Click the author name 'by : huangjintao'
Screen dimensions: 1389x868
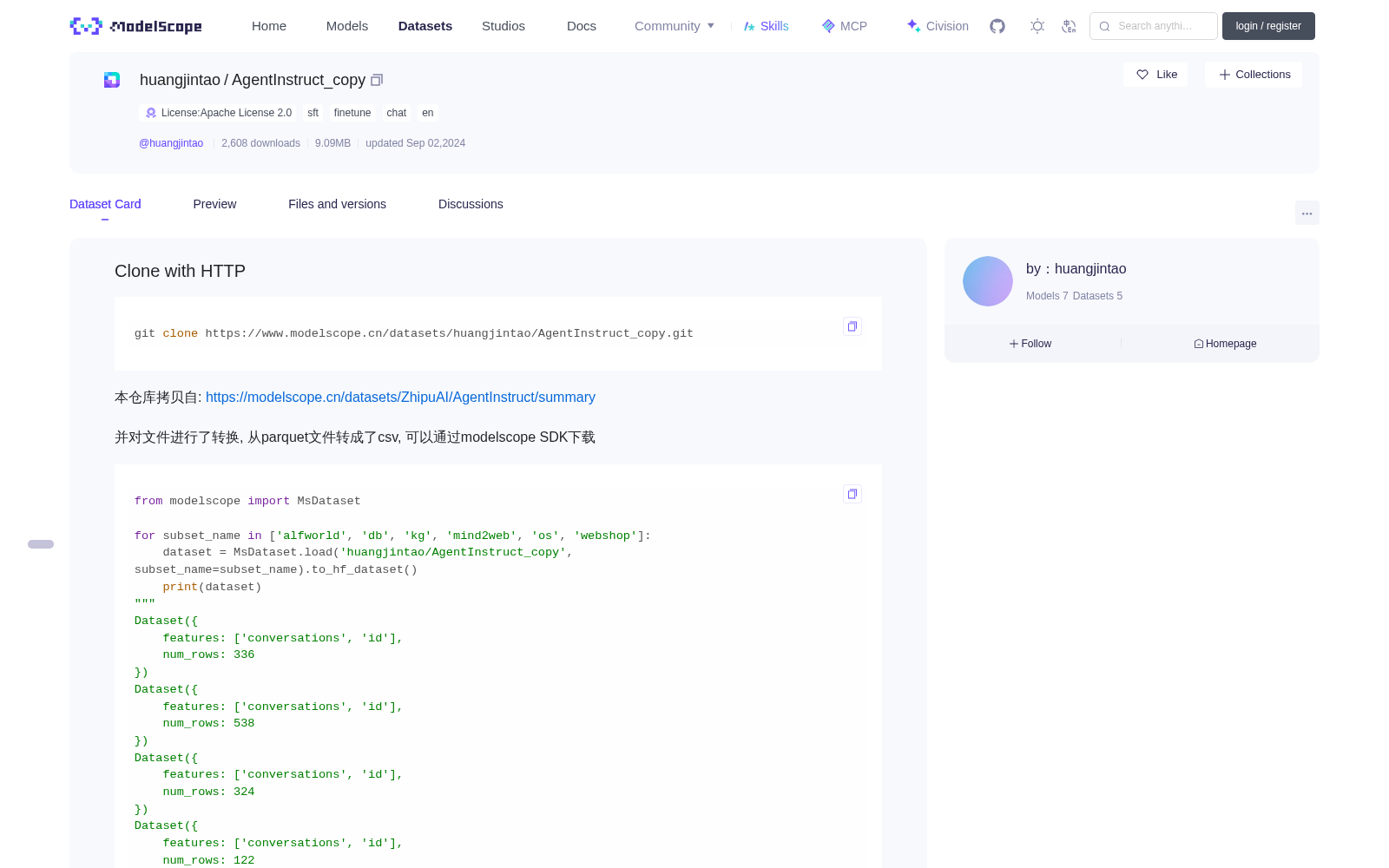1076,269
